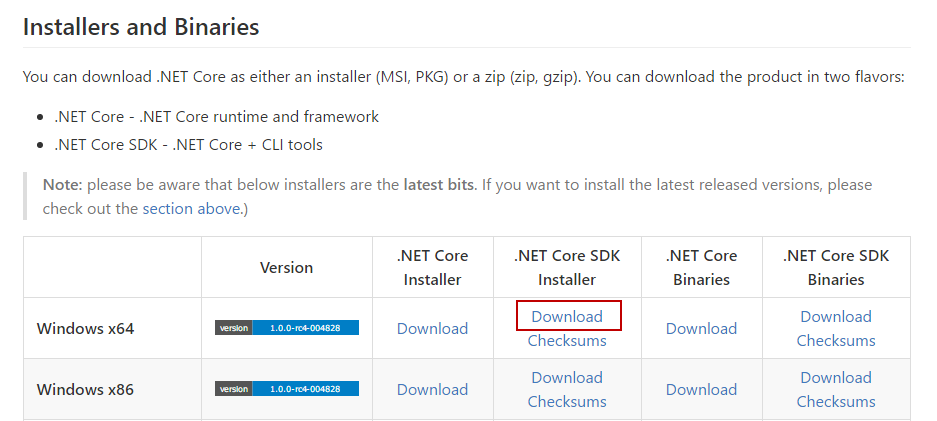Open the "section above" link
Image resolution: width=937 pixels, height=421 pixels.
(191, 208)
